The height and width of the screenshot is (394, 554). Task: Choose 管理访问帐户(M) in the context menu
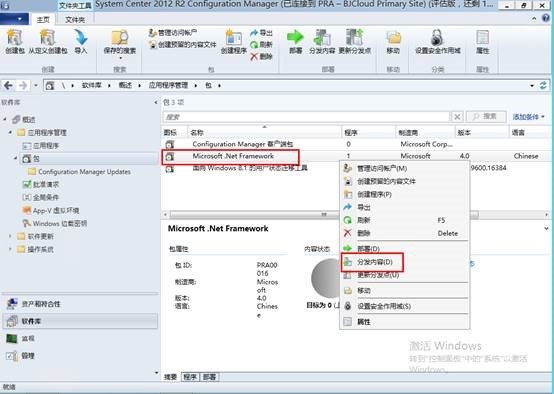(405, 169)
